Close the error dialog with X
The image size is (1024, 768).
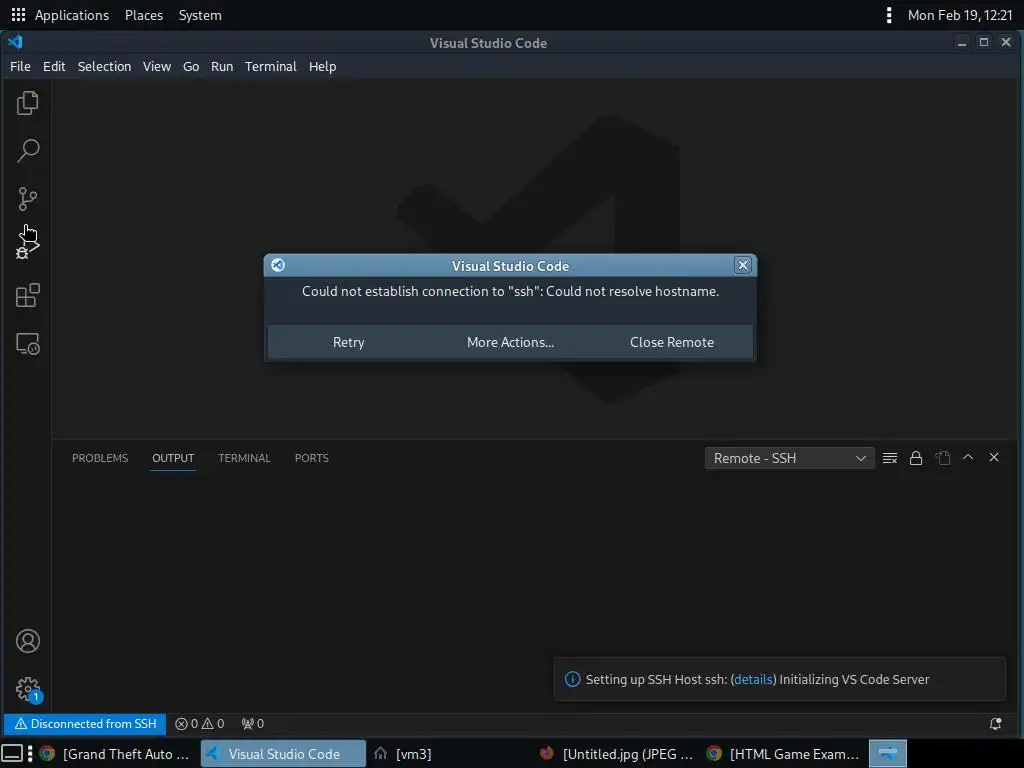tap(743, 265)
